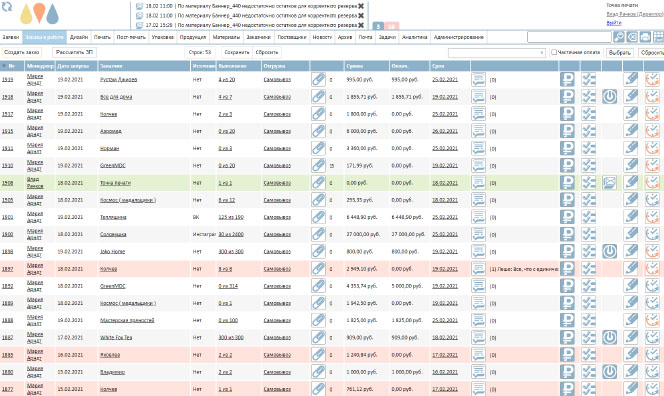Click the power icon in order 1938 row
The width and height of the screenshot is (664, 396).
pos(609,97)
